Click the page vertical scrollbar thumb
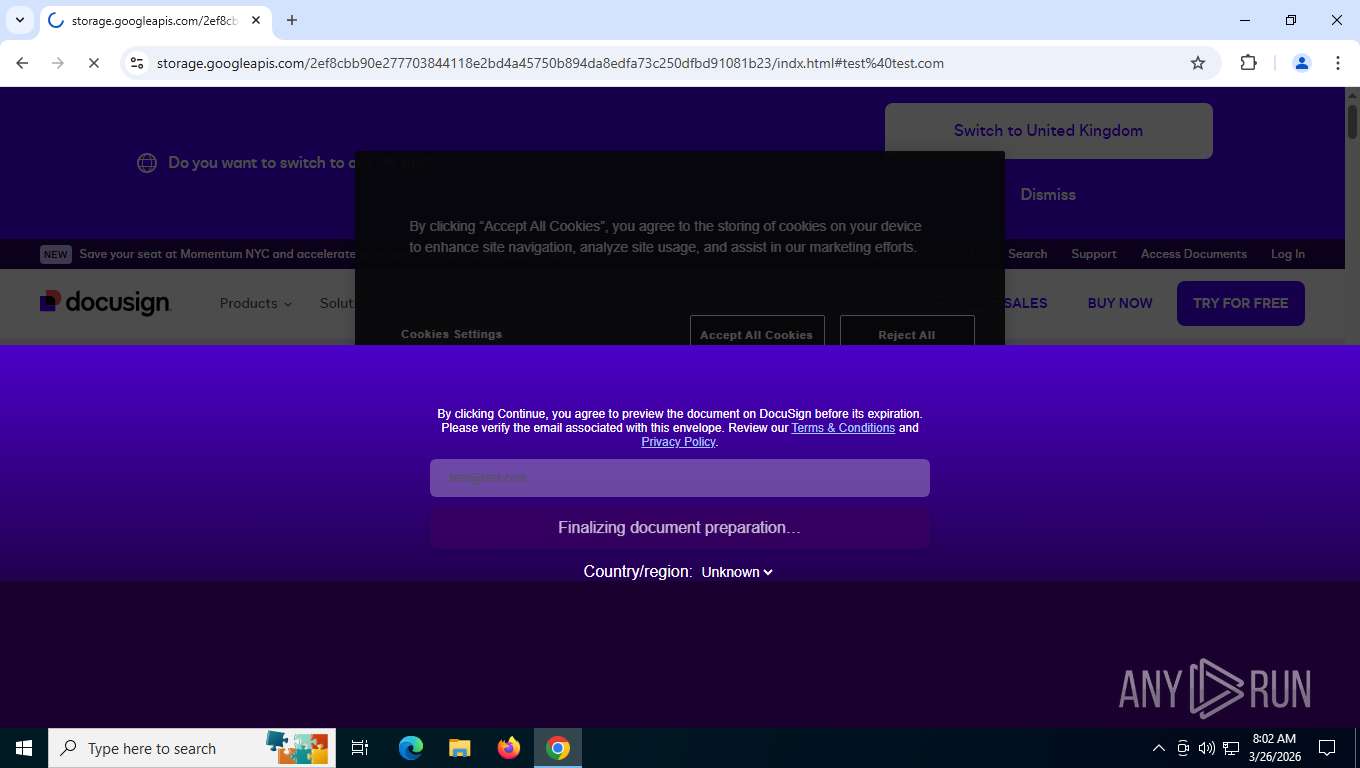The image size is (1360, 768). click(1352, 122)
